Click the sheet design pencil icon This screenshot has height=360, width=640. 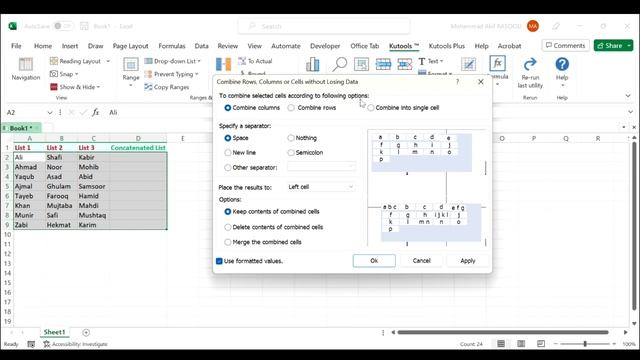469,64
